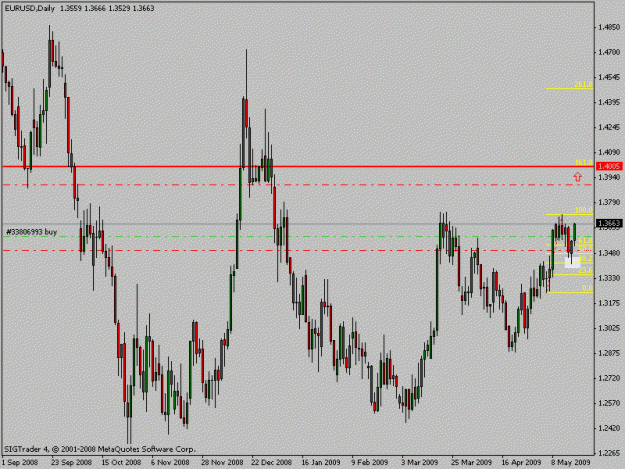
Task: Select the 61.8 Fibonacci level label
Action: point(585,241)
